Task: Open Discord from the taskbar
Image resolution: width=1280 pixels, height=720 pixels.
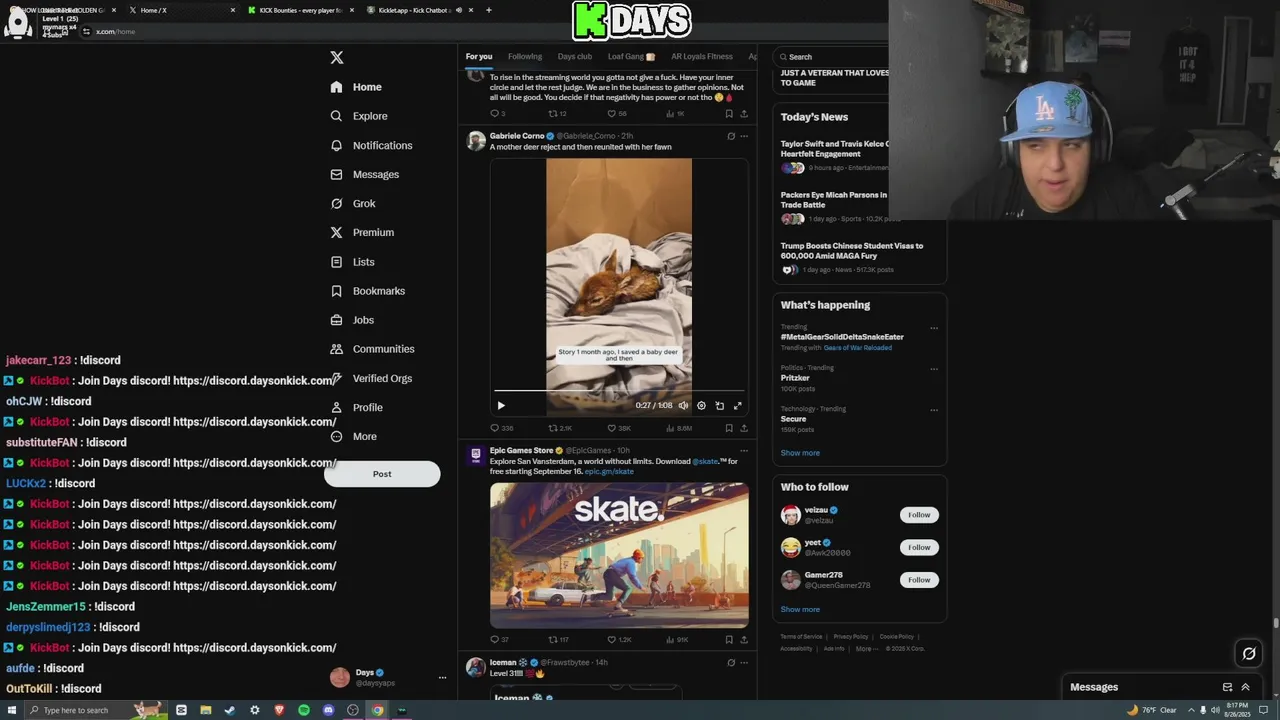Action: [328, 710]
